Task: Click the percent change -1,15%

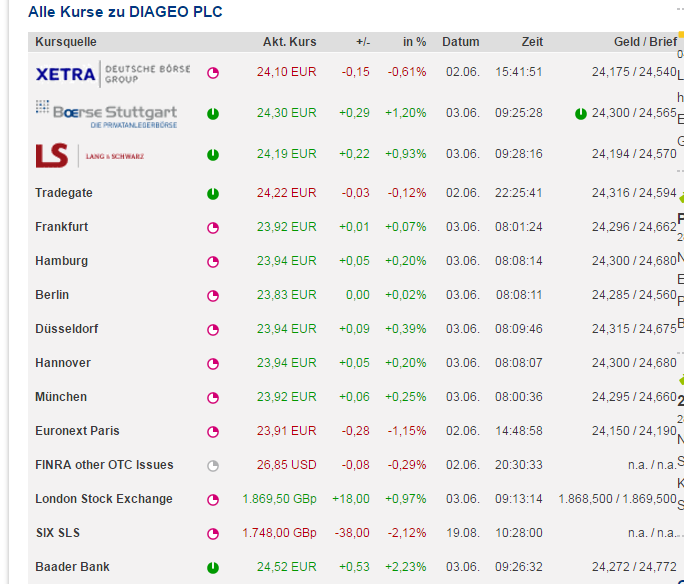Action: 407,431
